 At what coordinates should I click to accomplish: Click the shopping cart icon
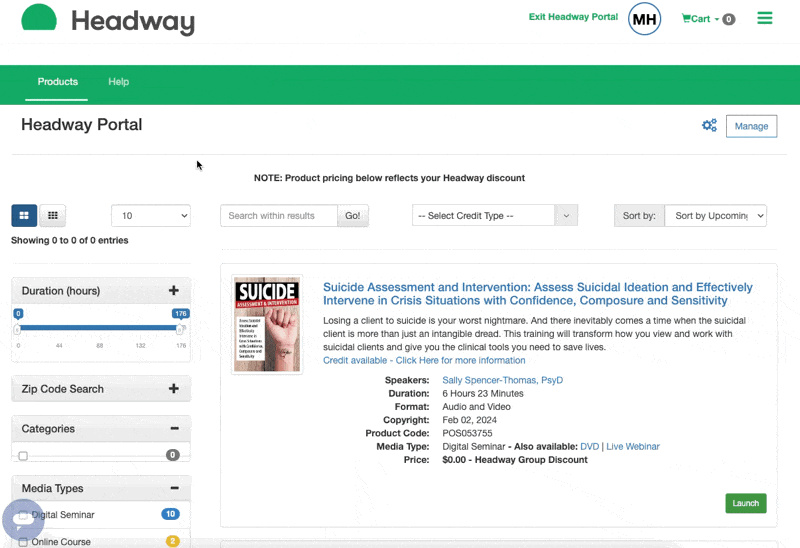[686, 18]
